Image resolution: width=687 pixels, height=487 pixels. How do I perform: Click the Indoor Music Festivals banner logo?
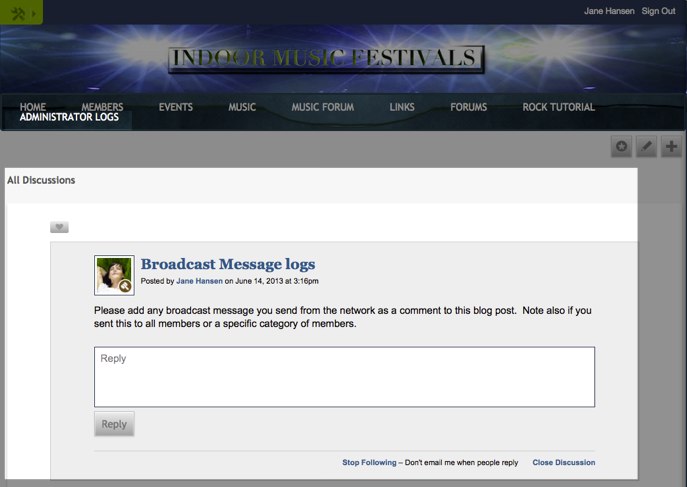(326, 59)
